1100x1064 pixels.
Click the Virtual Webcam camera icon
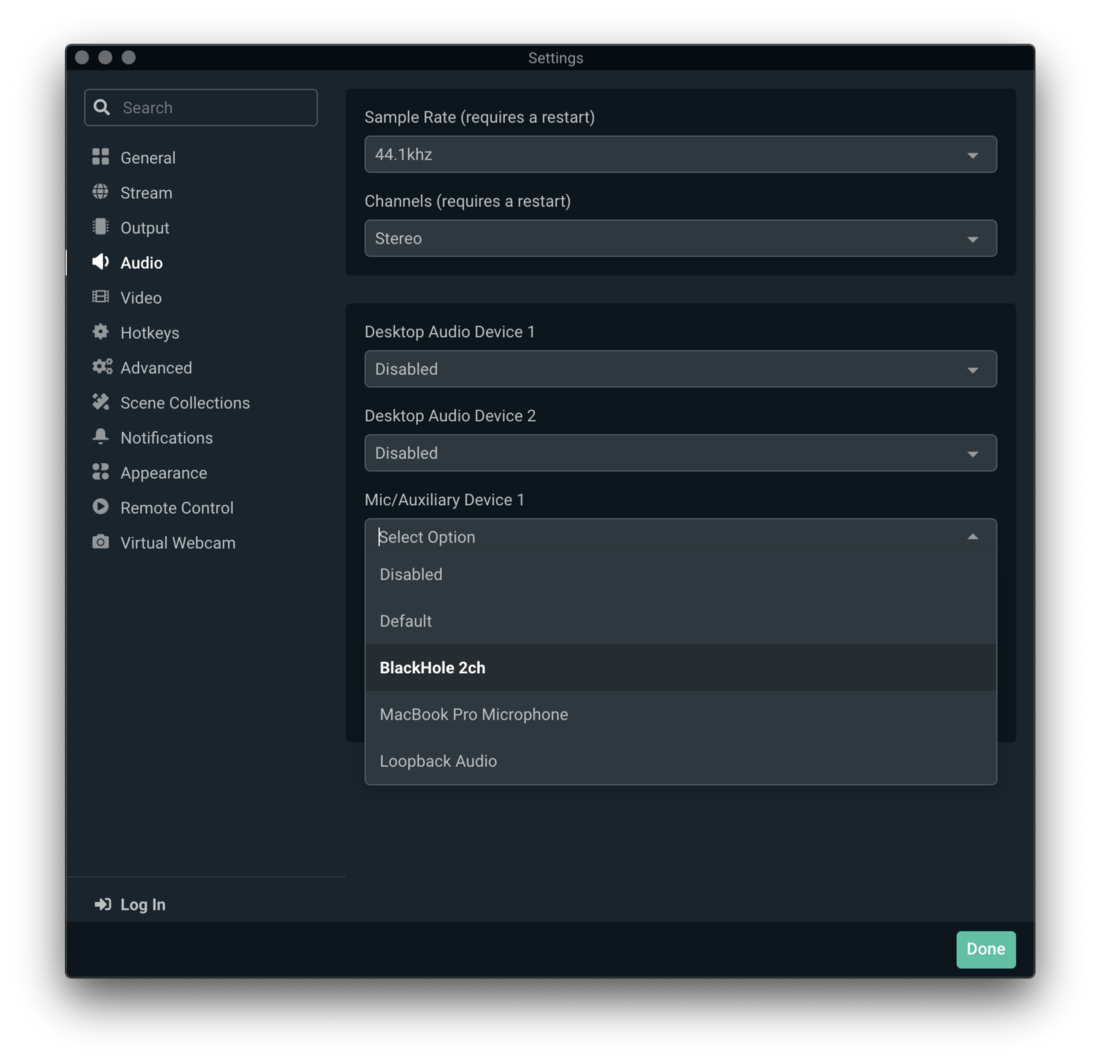click(100, 542)
